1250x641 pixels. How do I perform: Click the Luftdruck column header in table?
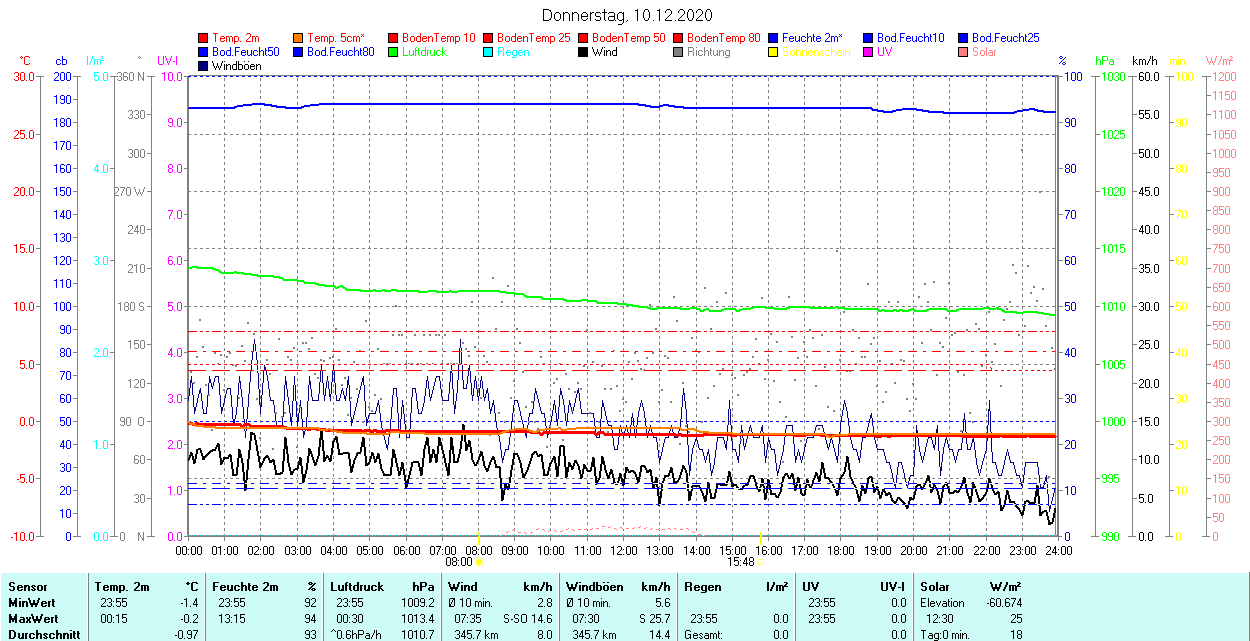tap(356, 587)
